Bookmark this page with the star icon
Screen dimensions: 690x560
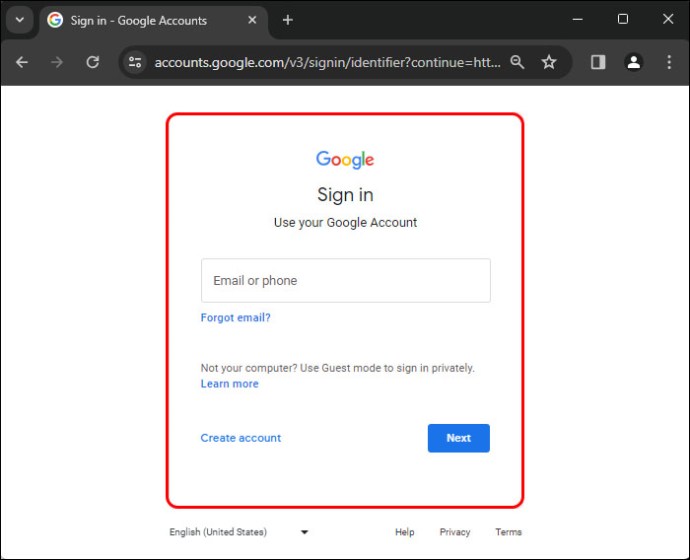coord(549,62)
